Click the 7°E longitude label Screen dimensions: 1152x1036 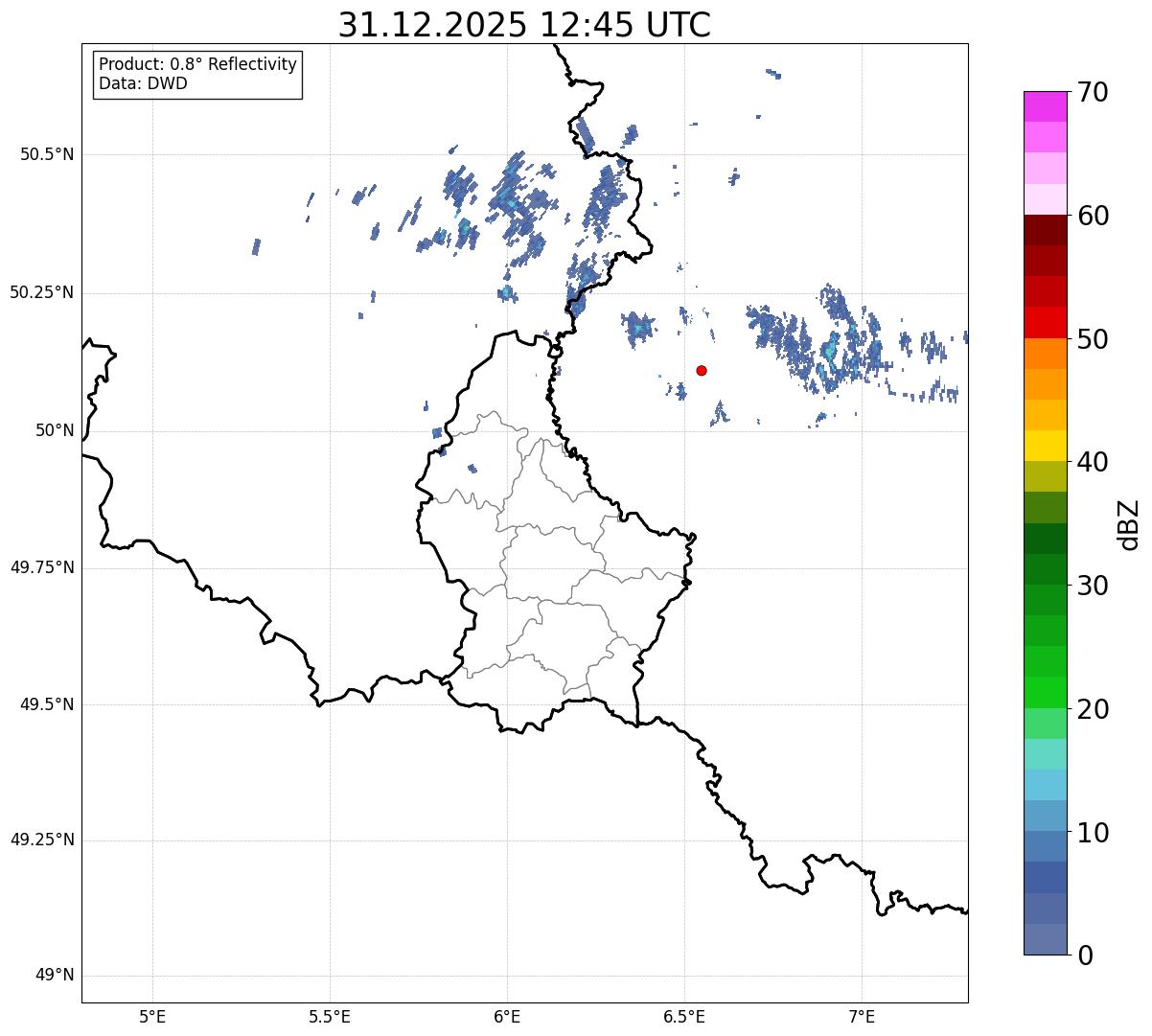862,1017
